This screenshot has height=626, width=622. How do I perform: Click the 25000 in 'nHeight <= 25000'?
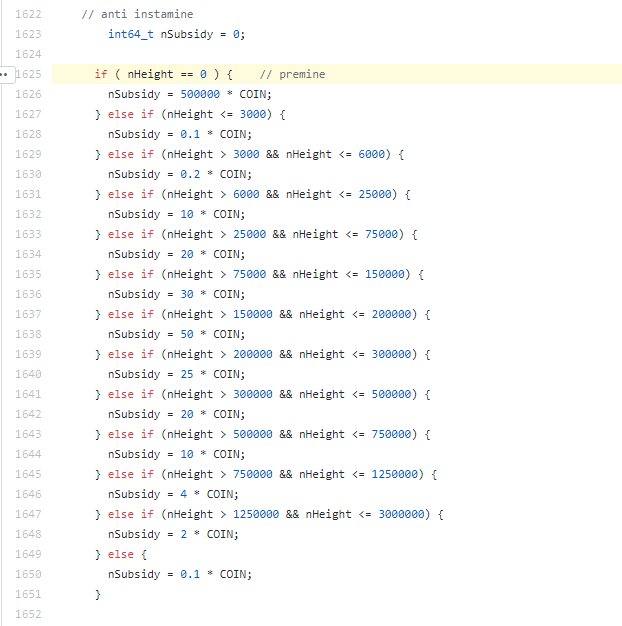click(x=375, y=194)
